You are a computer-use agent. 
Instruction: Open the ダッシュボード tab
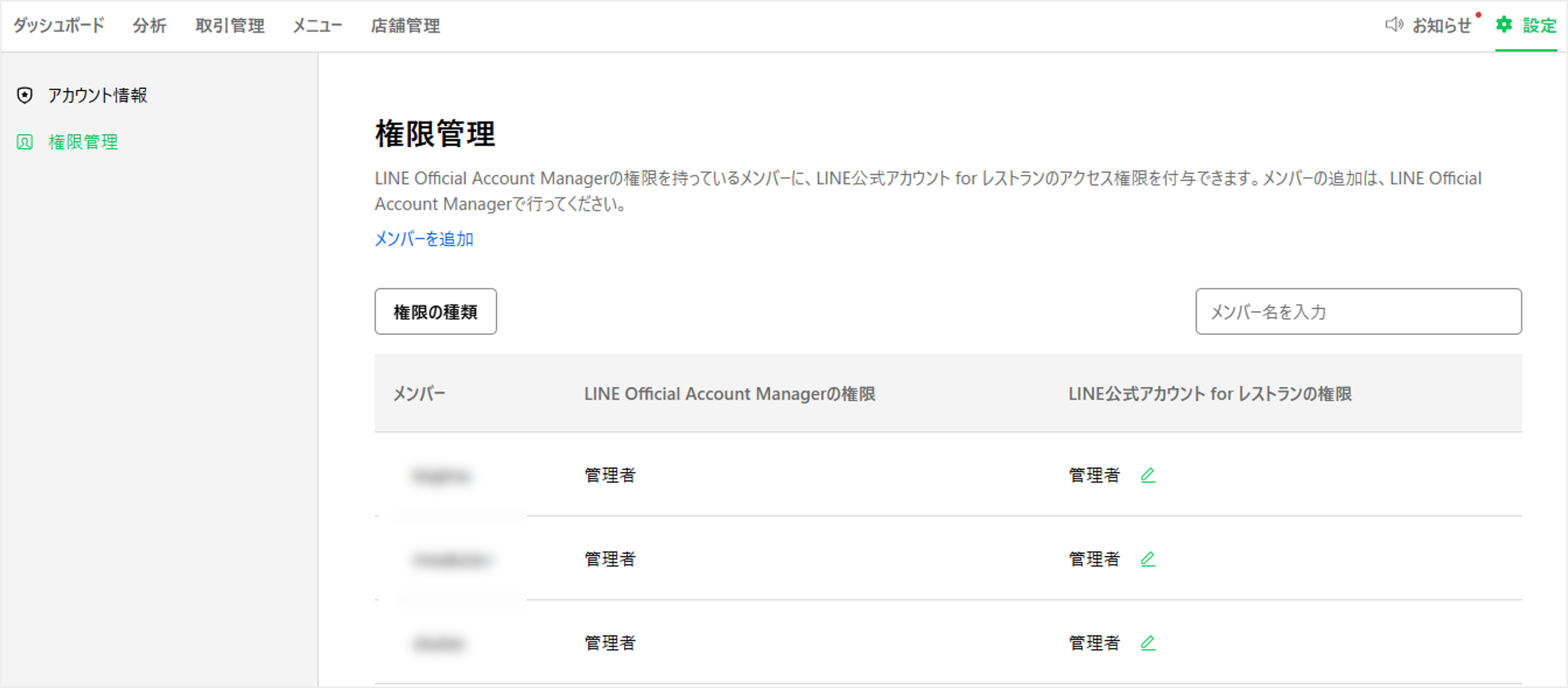[59, 25]
